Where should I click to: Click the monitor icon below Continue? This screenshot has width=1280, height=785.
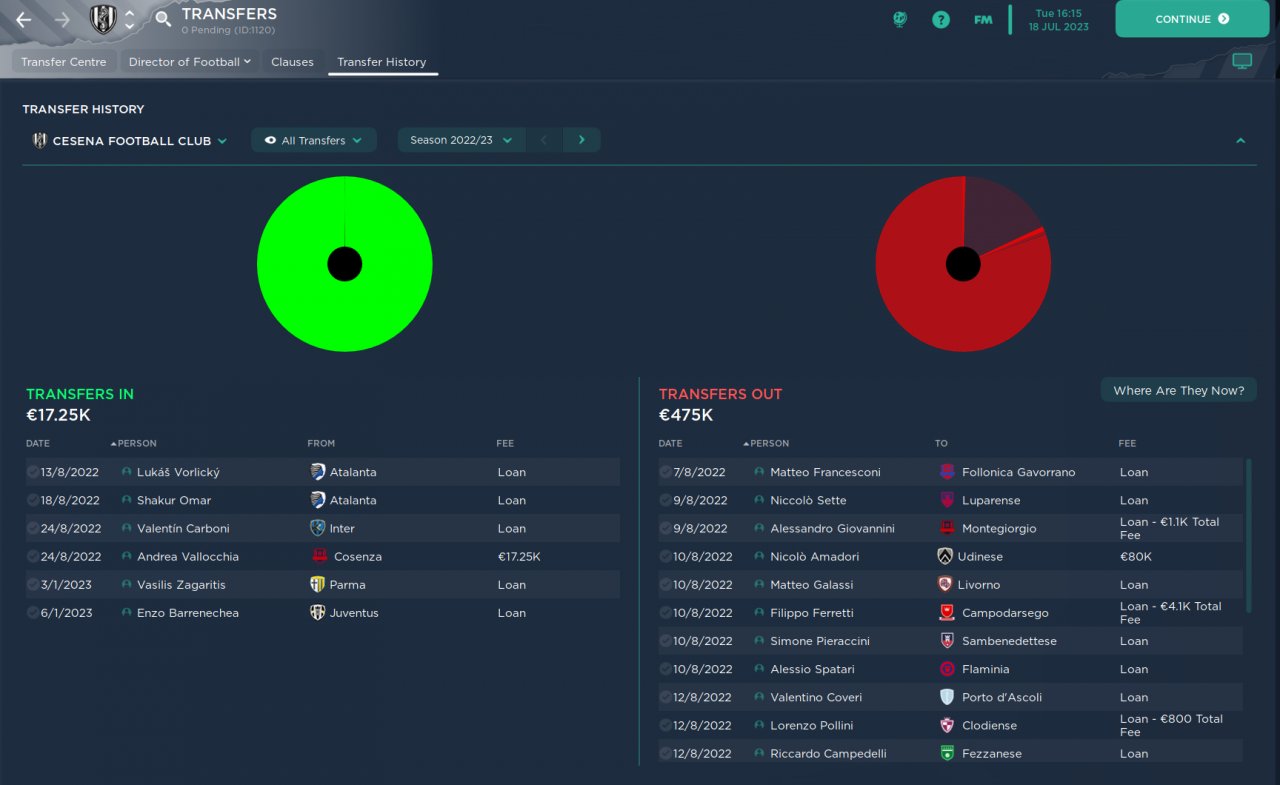[x=1242, y=62]
